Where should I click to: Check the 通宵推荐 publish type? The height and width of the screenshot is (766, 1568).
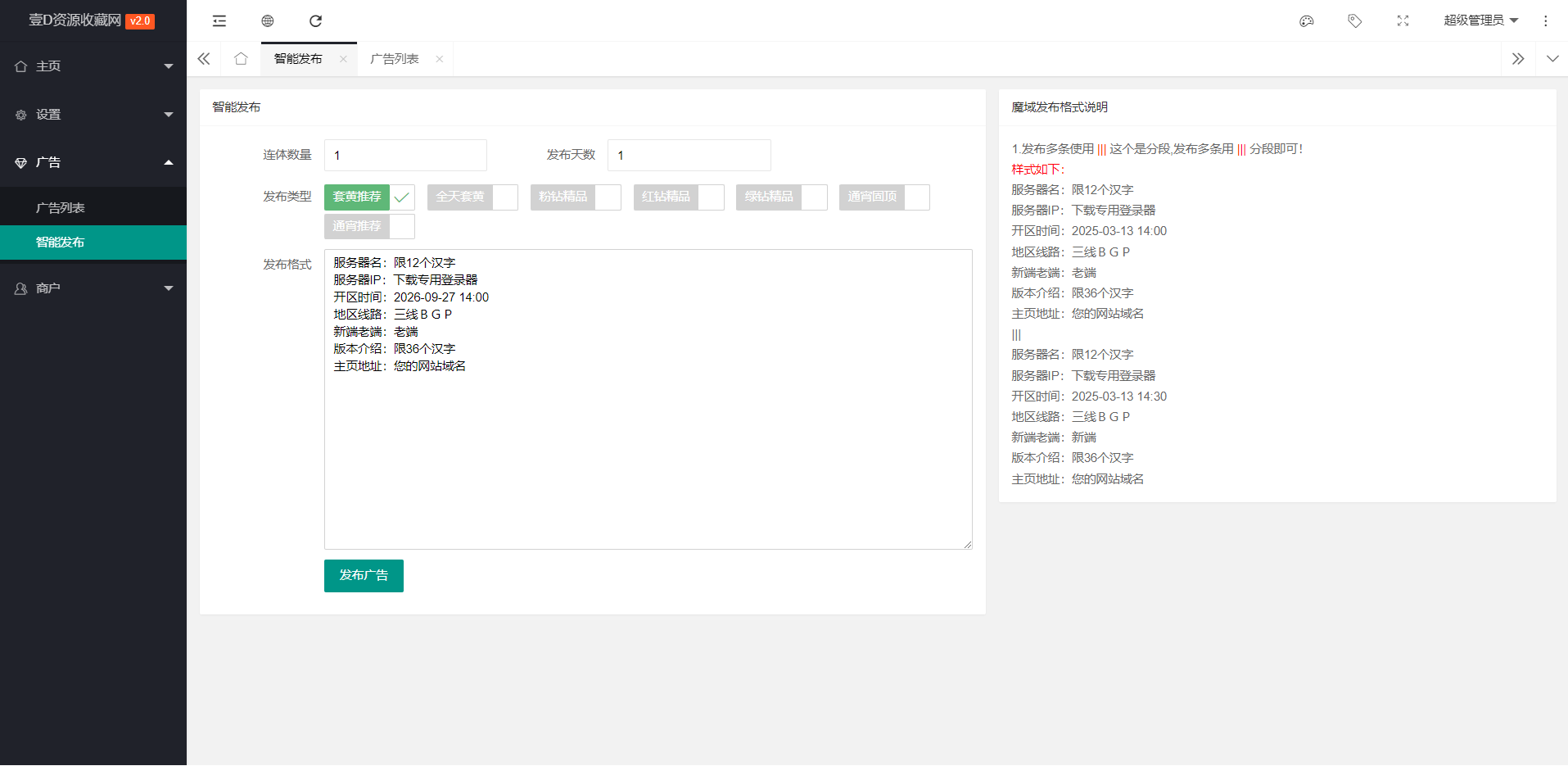tap(369, 227)
